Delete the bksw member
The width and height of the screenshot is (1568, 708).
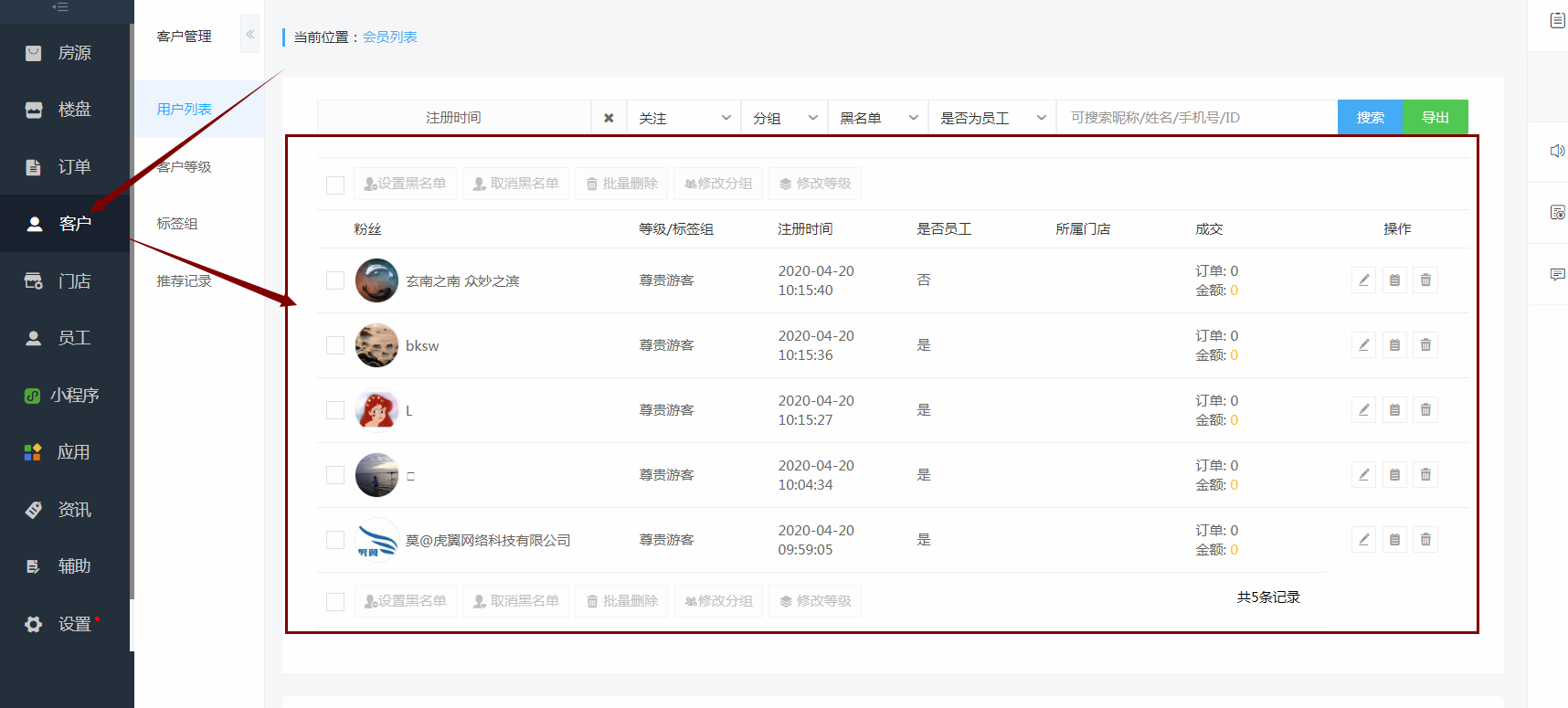click(1425, 345)
